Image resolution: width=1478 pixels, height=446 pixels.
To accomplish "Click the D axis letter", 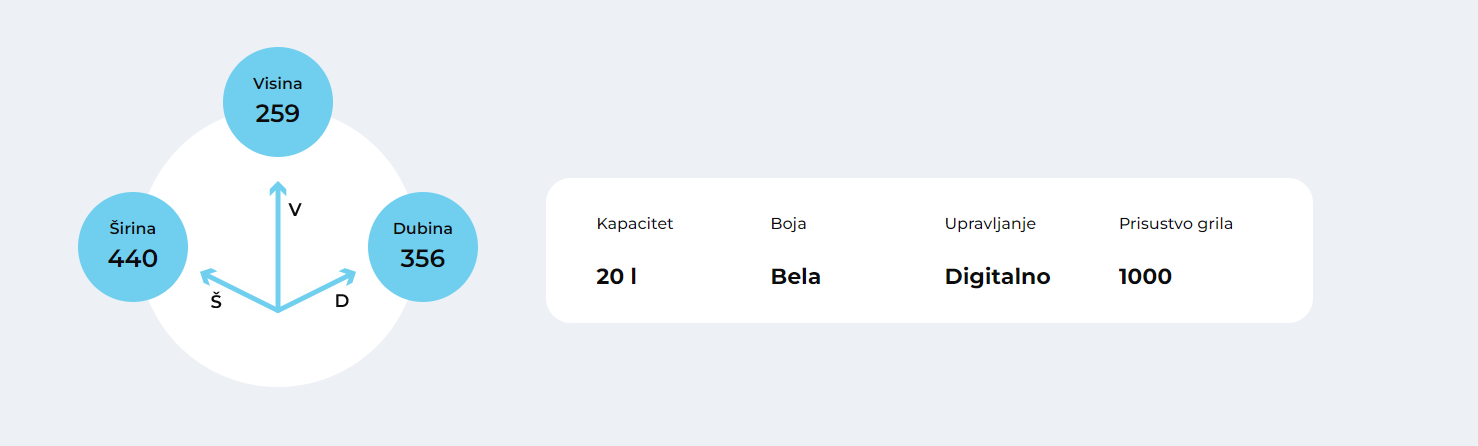I will 342,301.
